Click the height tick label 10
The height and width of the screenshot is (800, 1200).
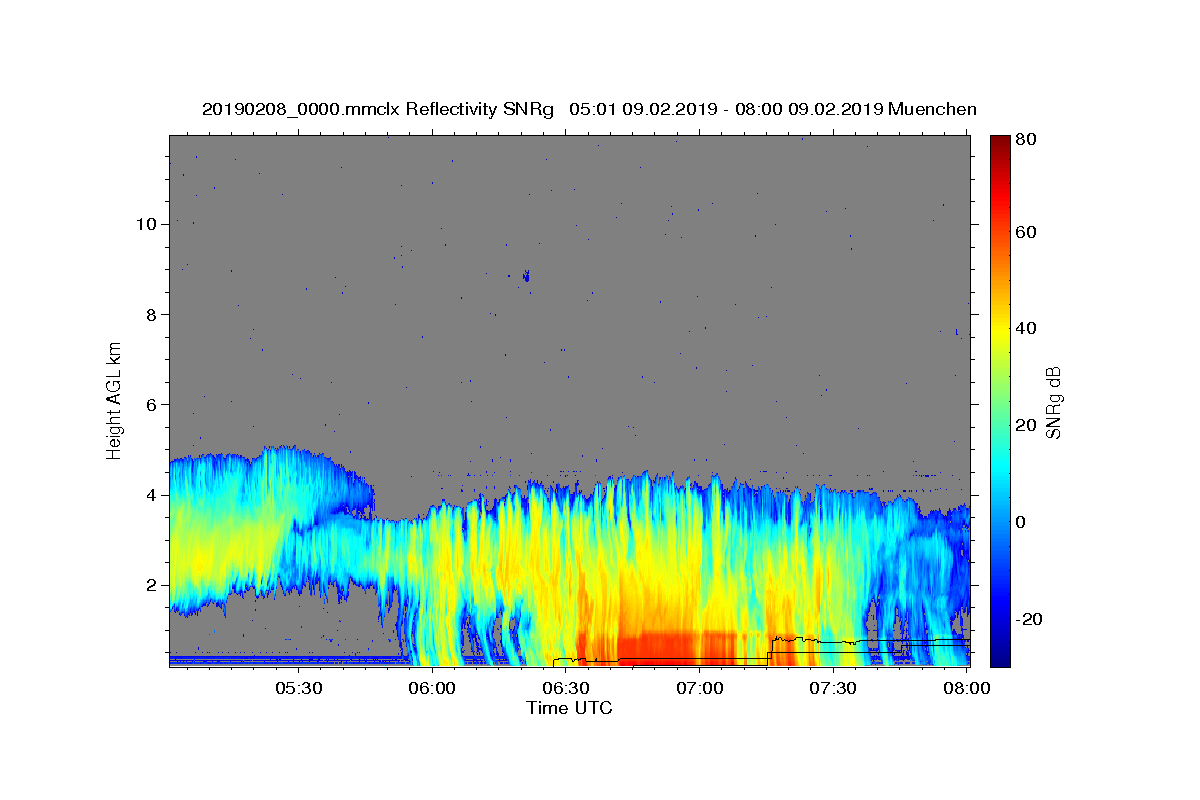click(x=145, y=224)
